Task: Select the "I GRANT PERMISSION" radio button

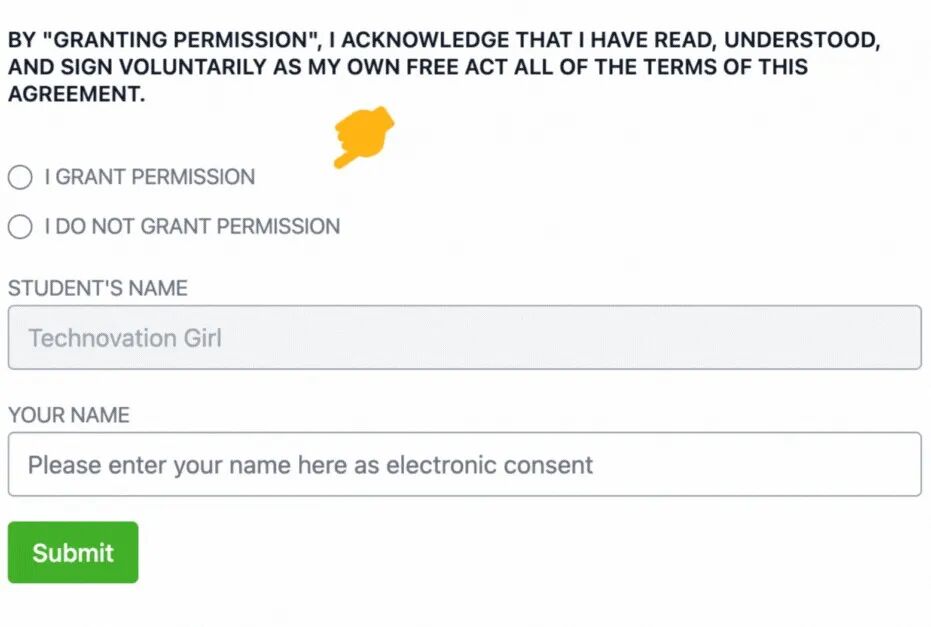Action: (x=20, y=178)
